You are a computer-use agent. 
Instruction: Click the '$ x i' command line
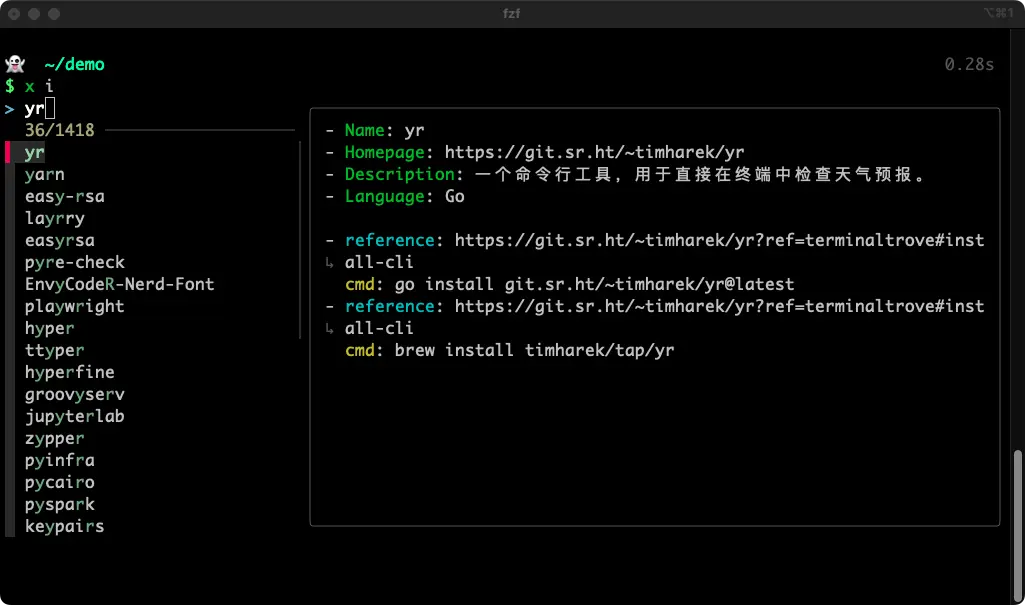[29, 86]
